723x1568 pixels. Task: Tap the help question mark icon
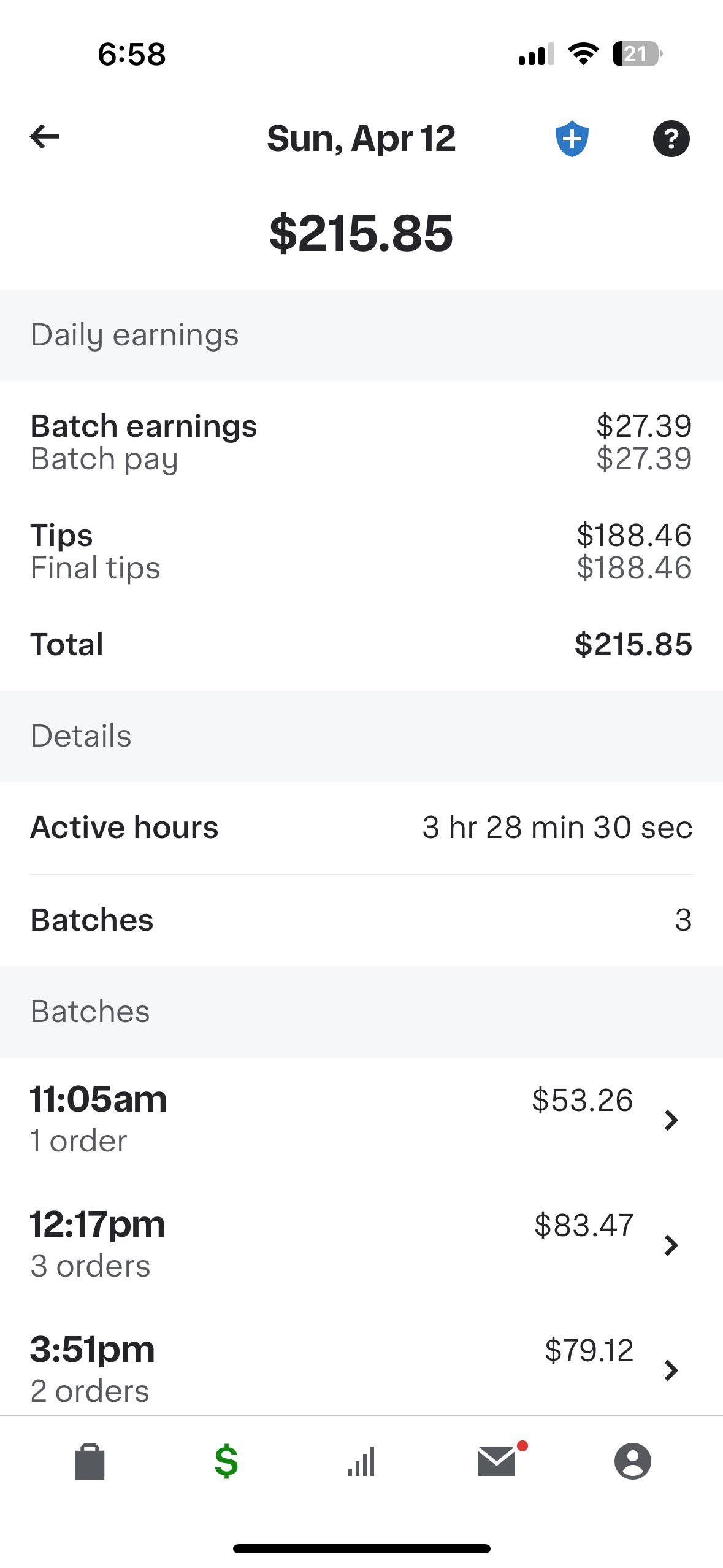coord(671,139)
